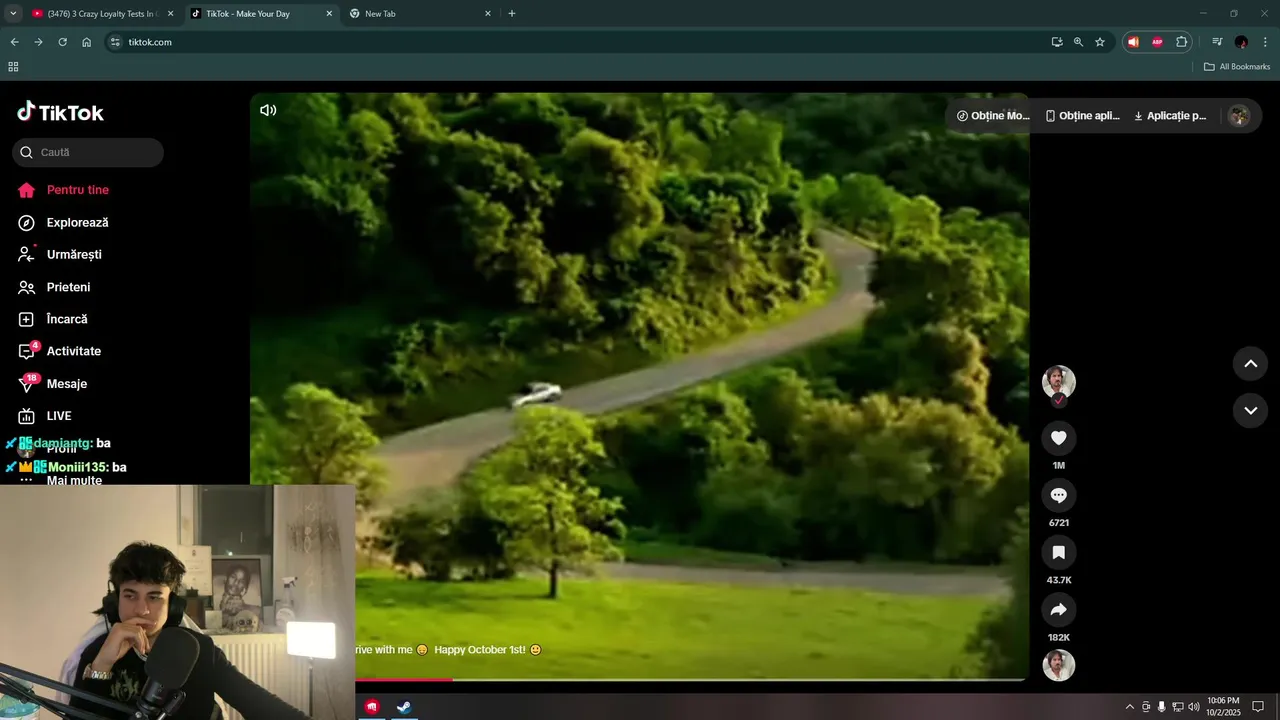Open Steam from the taskbar
Image resolution: width=1280 pixels, height=720 pixels.
[403, 706]
